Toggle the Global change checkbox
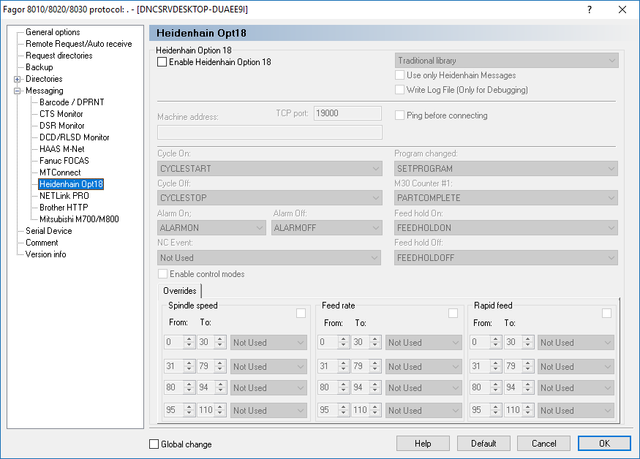The image size is (640, 459). [154, 444]
